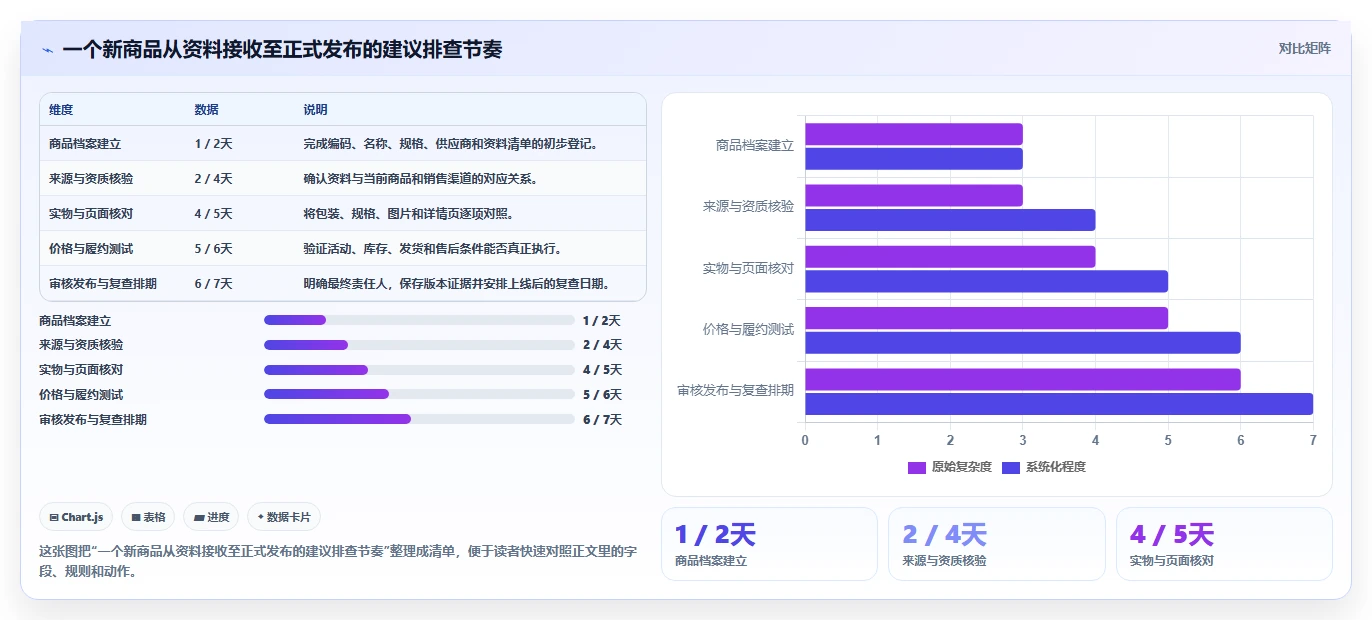
Task: Click the 数据 column header
Action: coord(207,110)
